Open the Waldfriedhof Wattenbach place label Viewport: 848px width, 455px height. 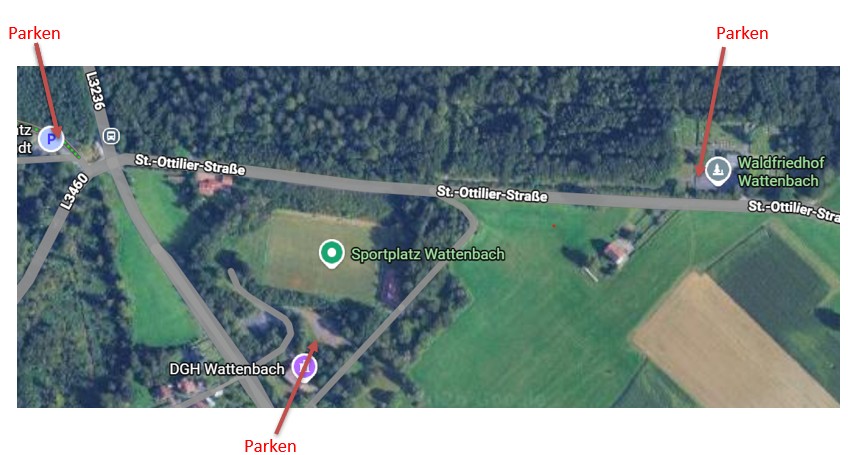[x=781, y=172]
